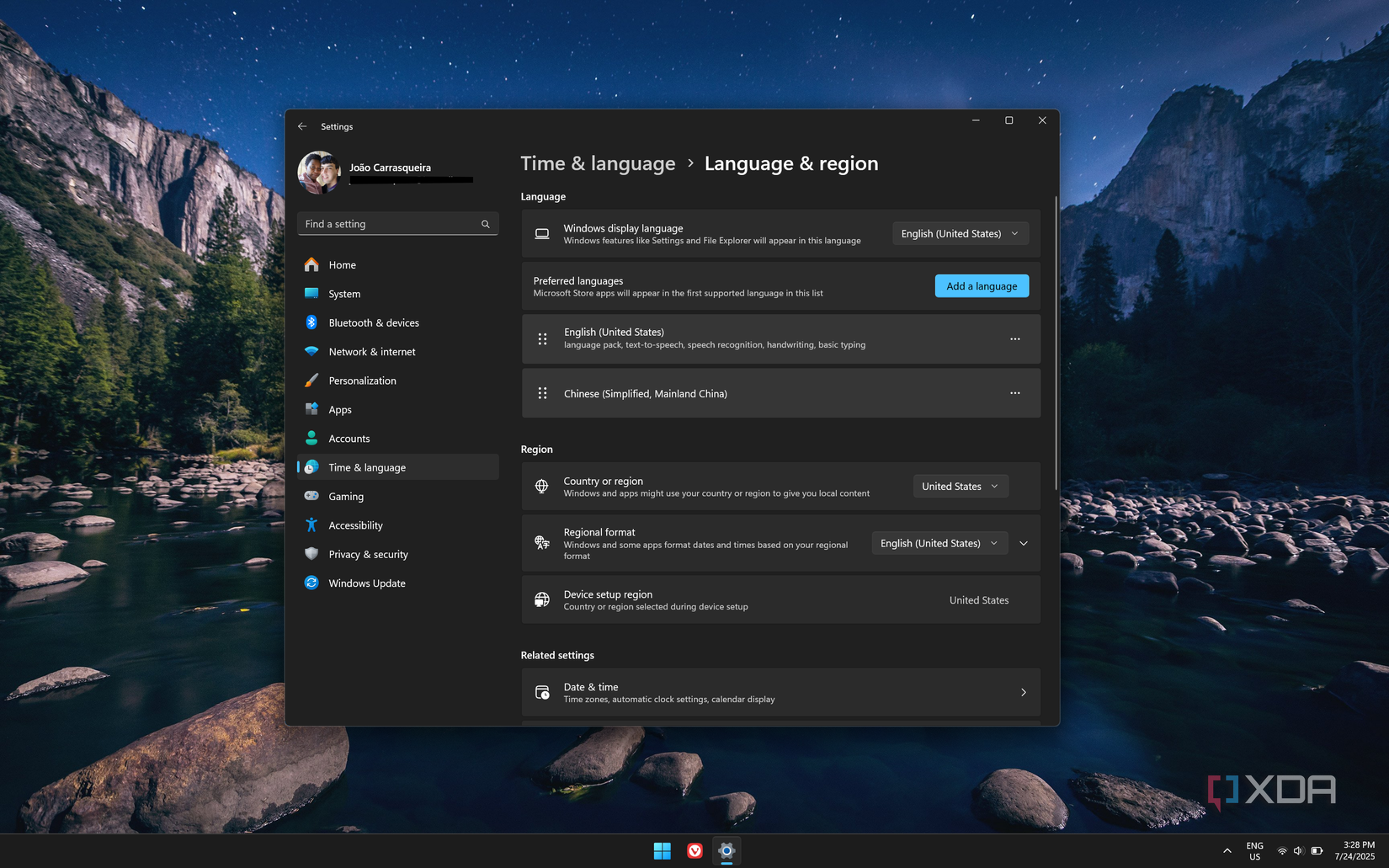The height and width of the screenshot is (868, 1389).
Task: Open more options for Chinese (Simplified)
Action: pos(1014,393)
